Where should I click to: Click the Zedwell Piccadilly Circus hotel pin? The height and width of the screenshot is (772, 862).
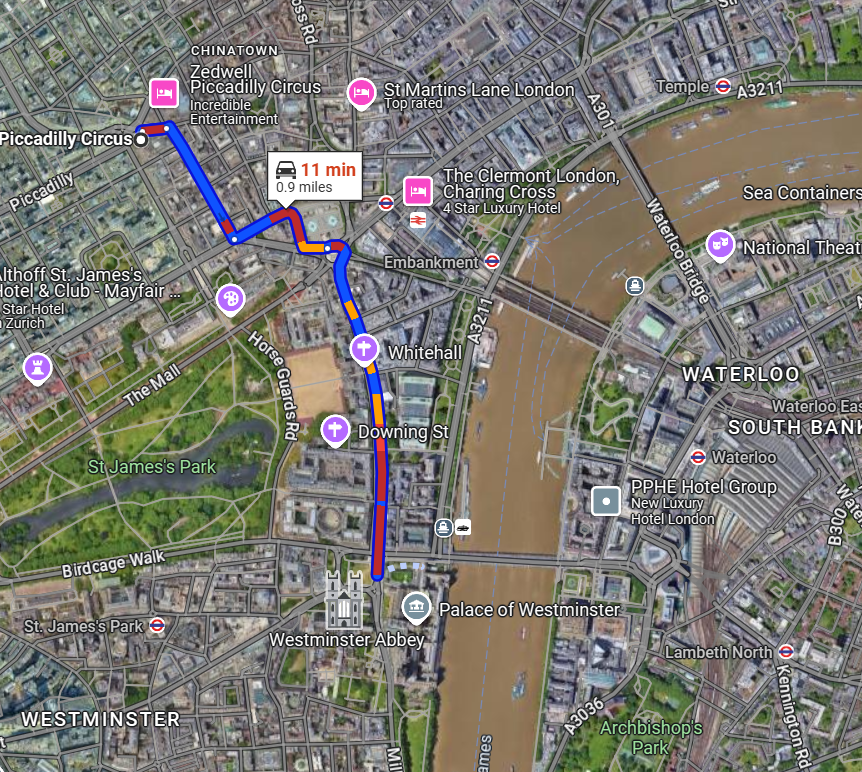coord(164,93)
